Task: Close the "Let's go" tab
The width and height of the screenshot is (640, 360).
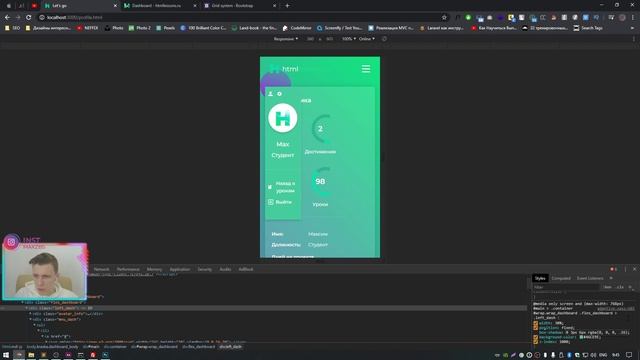Action: 115,6
